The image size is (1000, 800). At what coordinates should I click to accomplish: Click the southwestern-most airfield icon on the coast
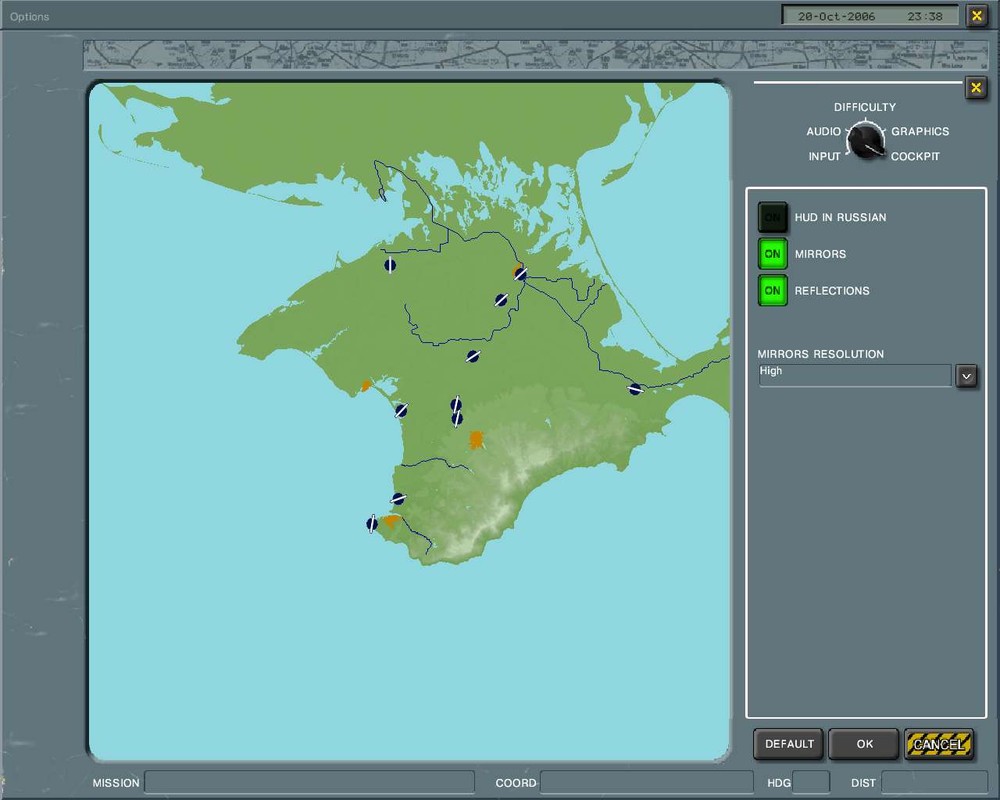(x=372, y=523)
